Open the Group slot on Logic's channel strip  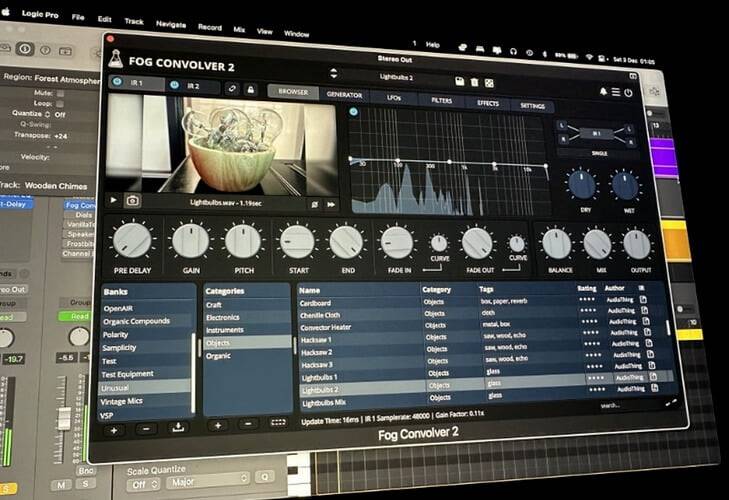74,303
